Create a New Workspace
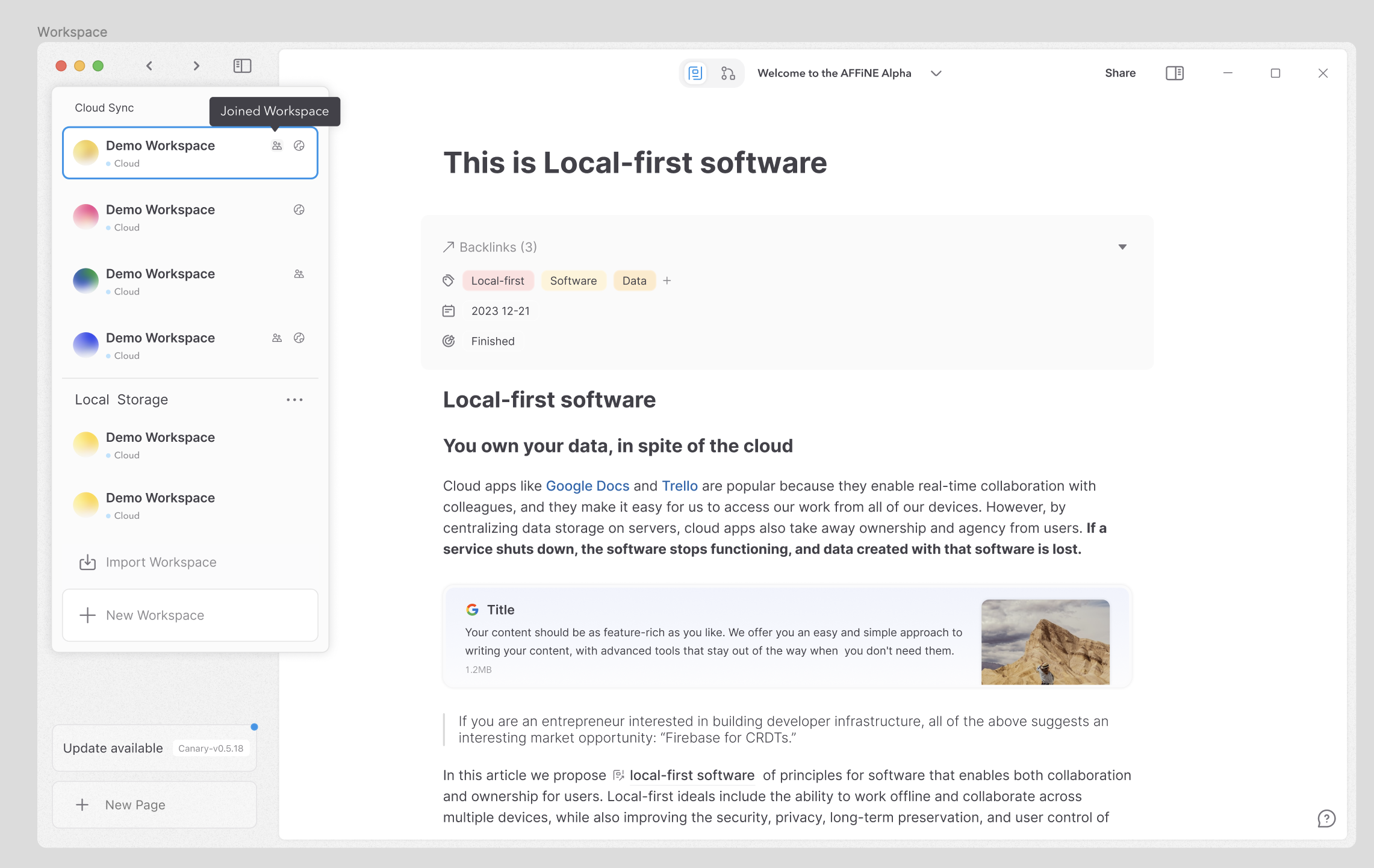The width and height of the screenshot is (1374, 868). [x=190, y=615]
